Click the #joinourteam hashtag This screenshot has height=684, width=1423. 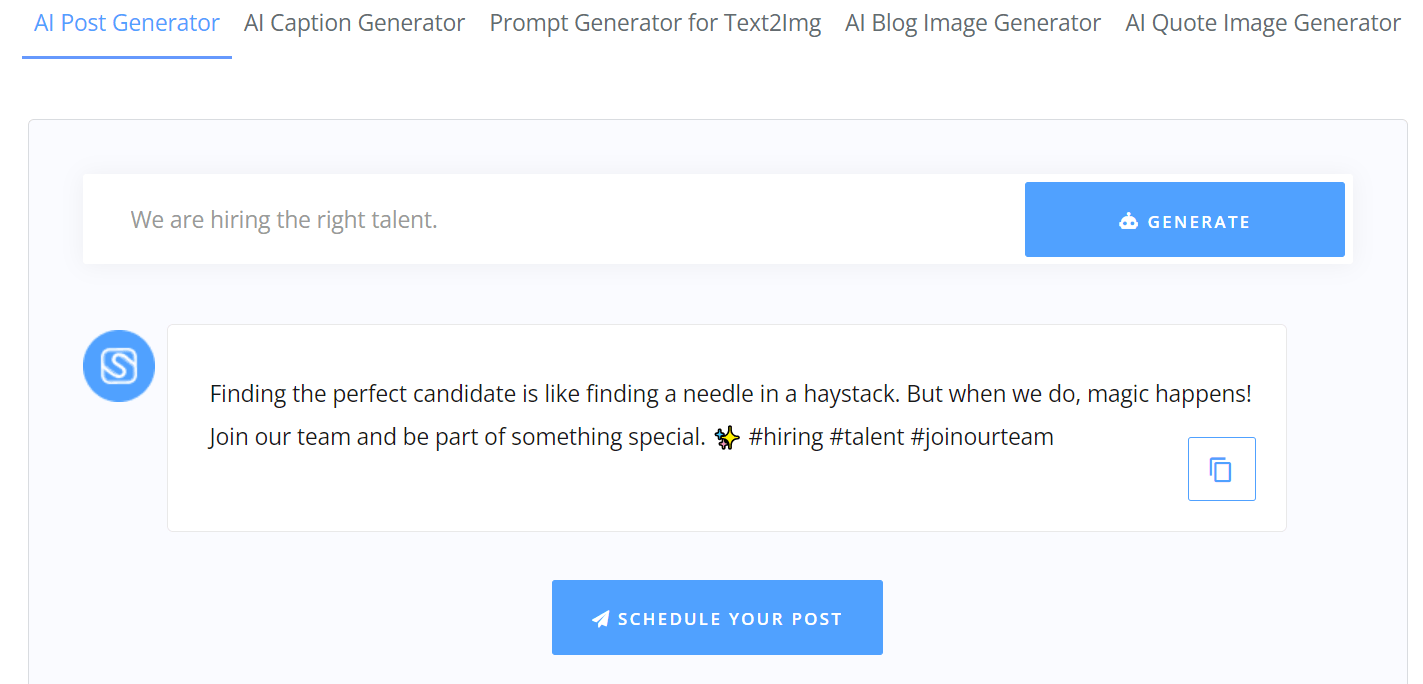982,437
